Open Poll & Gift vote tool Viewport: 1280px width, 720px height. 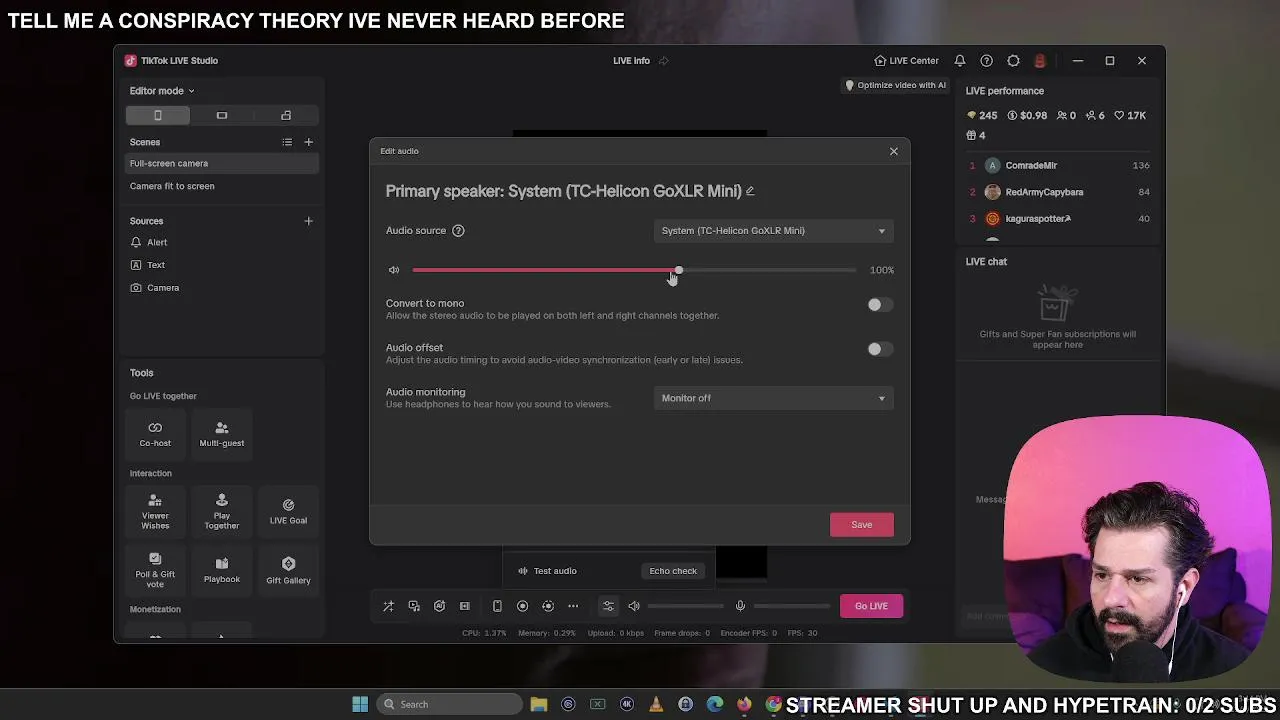(x=155, y=570)
